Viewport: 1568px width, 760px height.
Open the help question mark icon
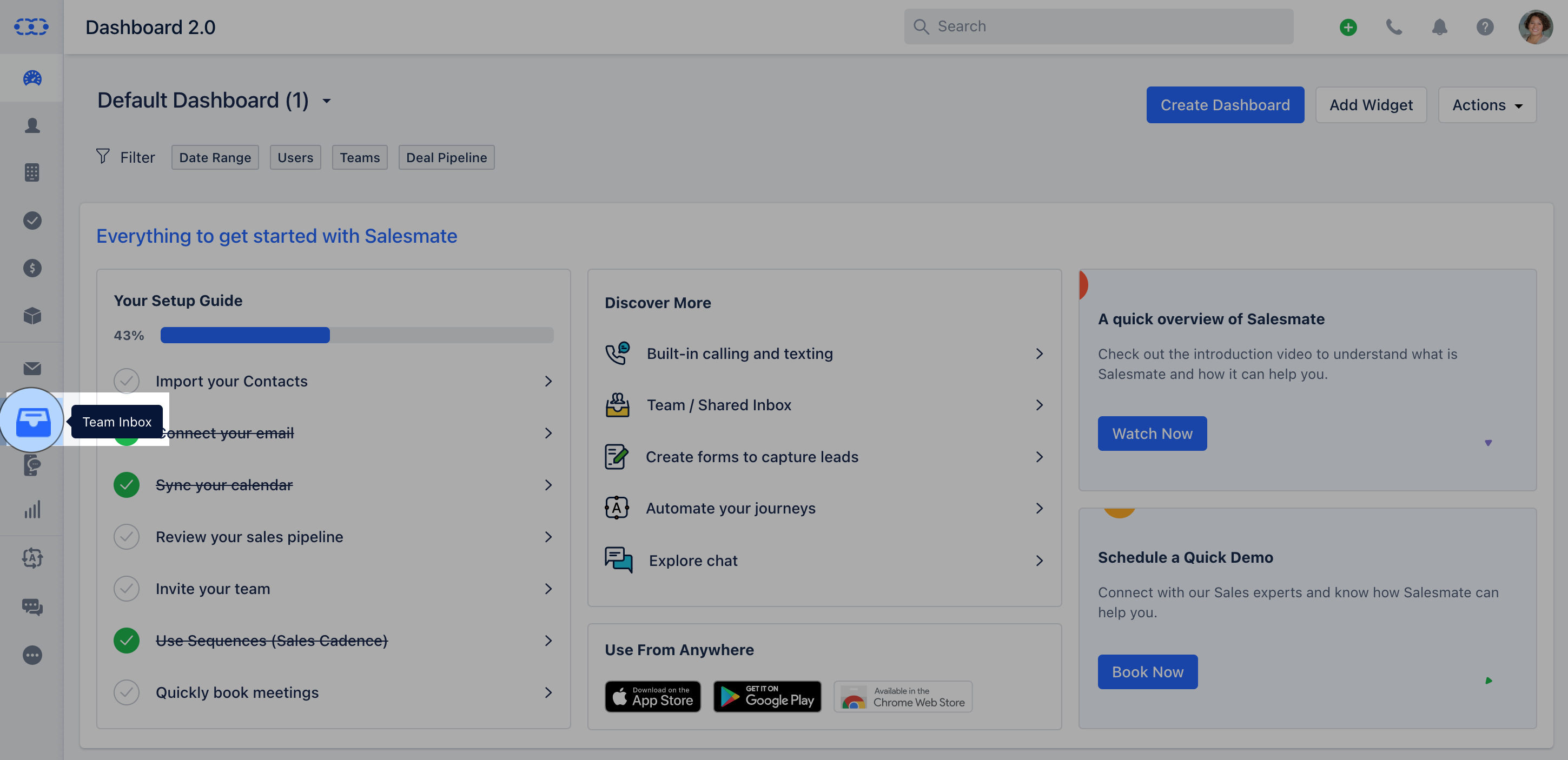(x=1485, y=27)
